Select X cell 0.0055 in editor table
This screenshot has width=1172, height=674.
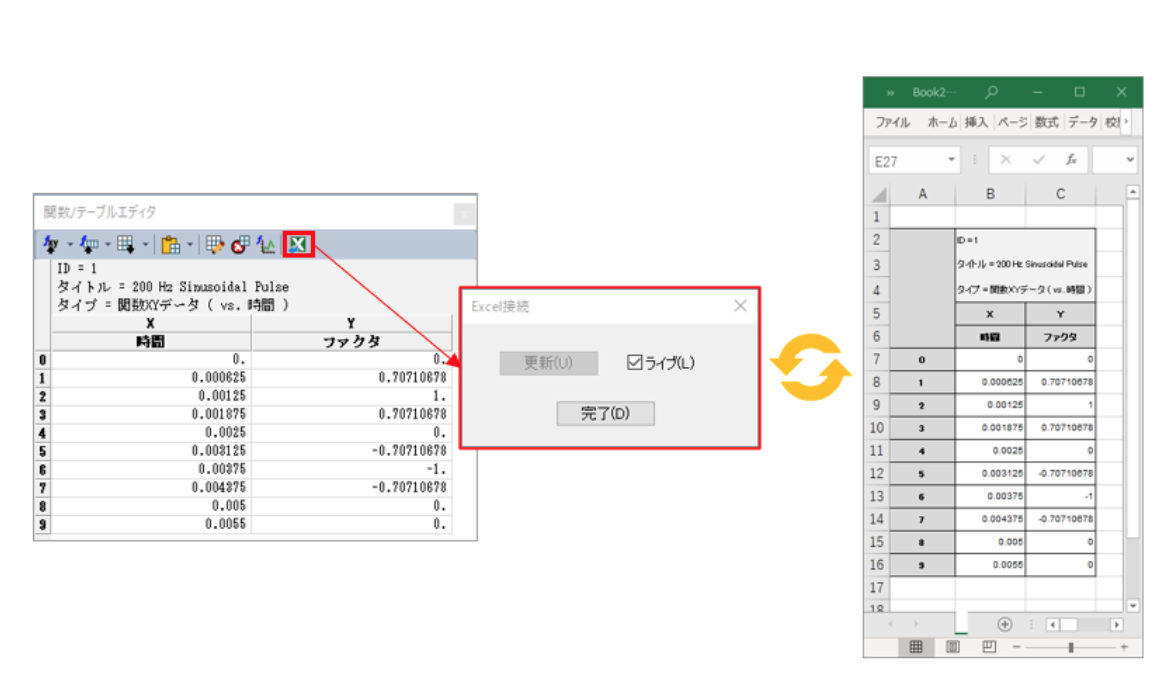tap(151, 525)
